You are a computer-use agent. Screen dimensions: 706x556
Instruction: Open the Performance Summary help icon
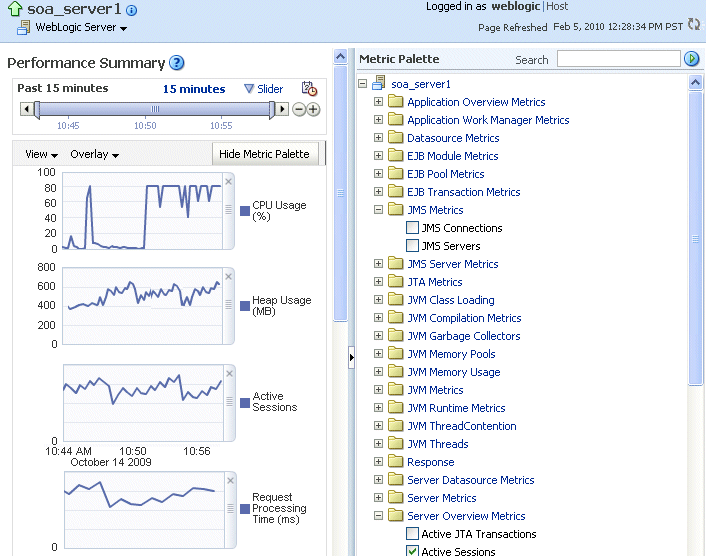176,63
